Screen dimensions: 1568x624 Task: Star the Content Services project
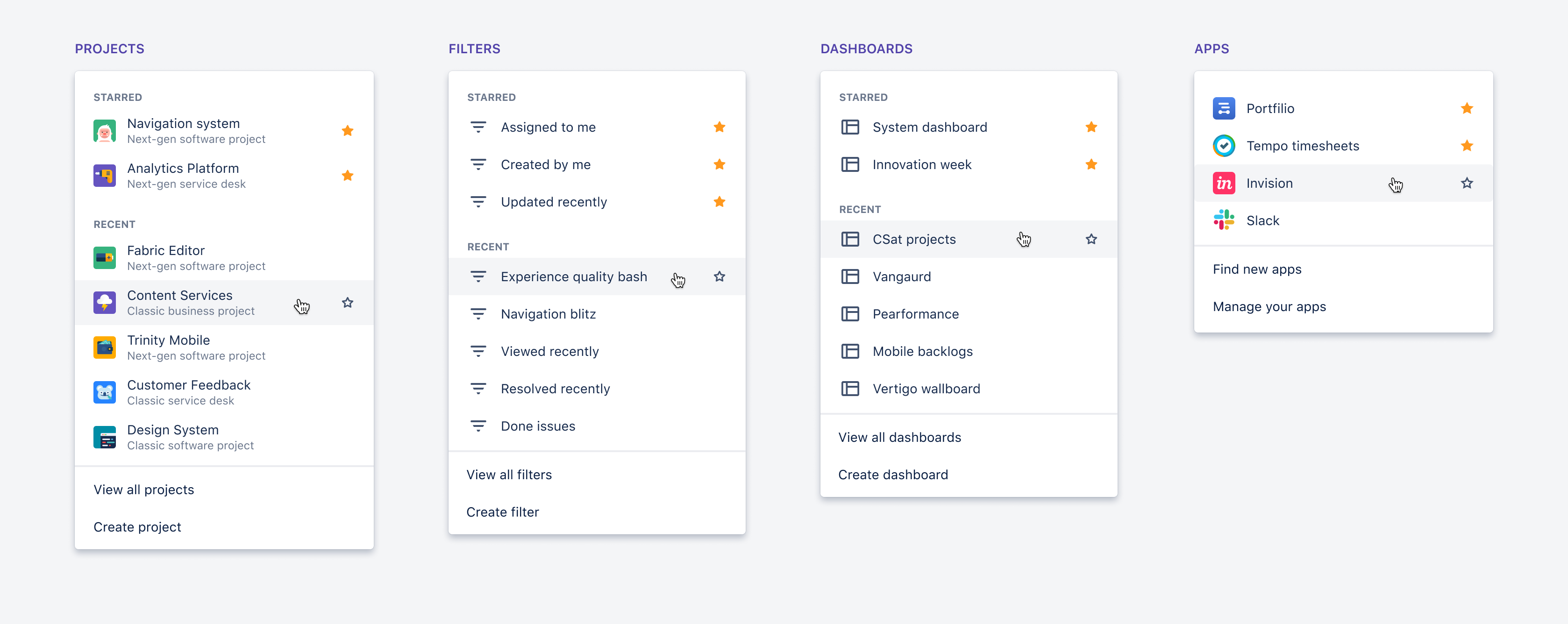(x=348, y=303)
